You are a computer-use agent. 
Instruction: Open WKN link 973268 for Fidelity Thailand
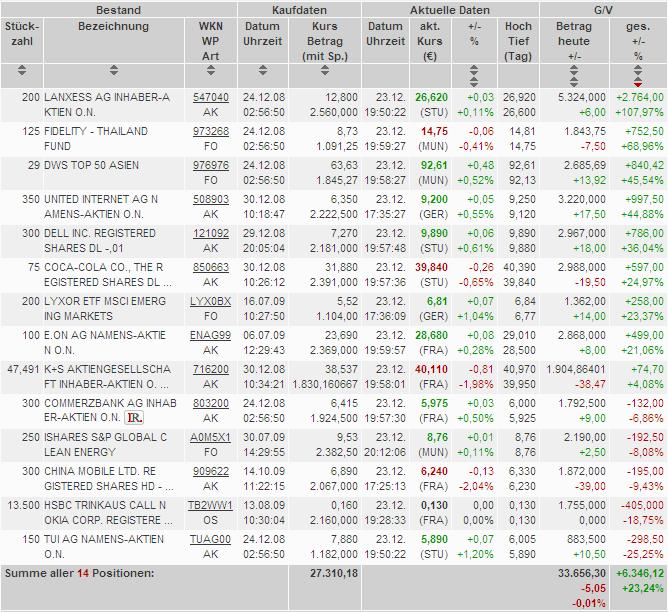pos(210,132)
